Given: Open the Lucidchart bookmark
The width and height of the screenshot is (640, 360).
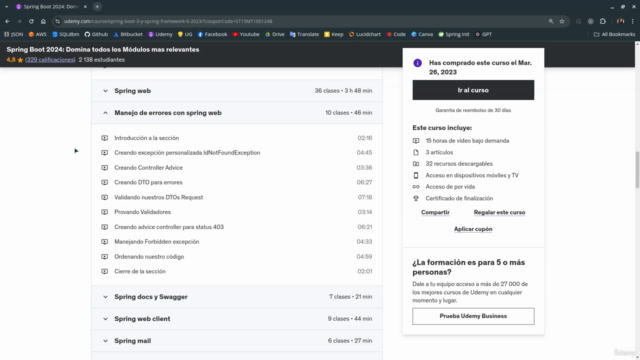Looking at the screenshot, I should coord(365,34).
